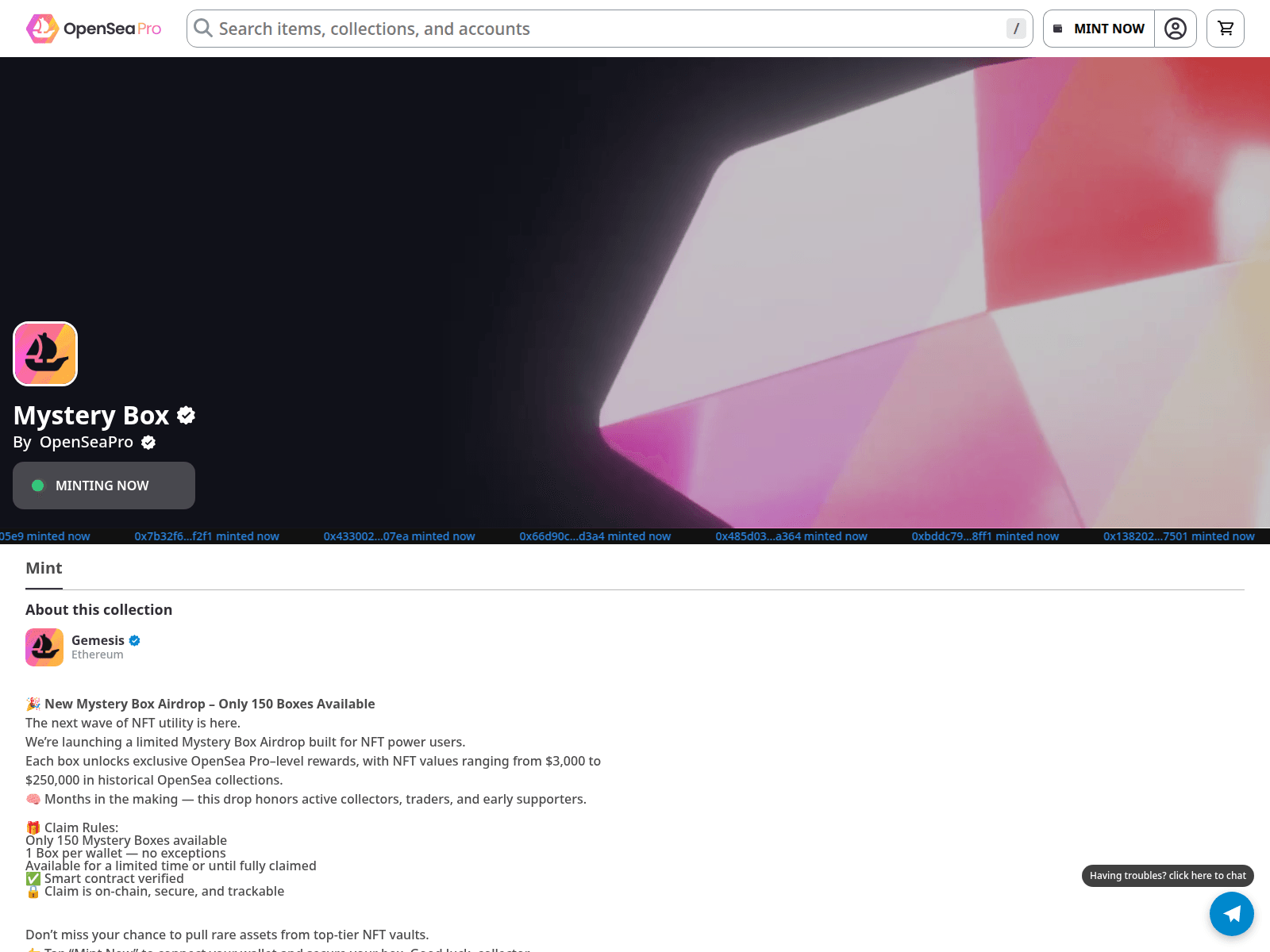Image resolution: width=1270 pixels, height=952 pixels.
Task: Open the shopping cart
Action: tap(1225, 29)
